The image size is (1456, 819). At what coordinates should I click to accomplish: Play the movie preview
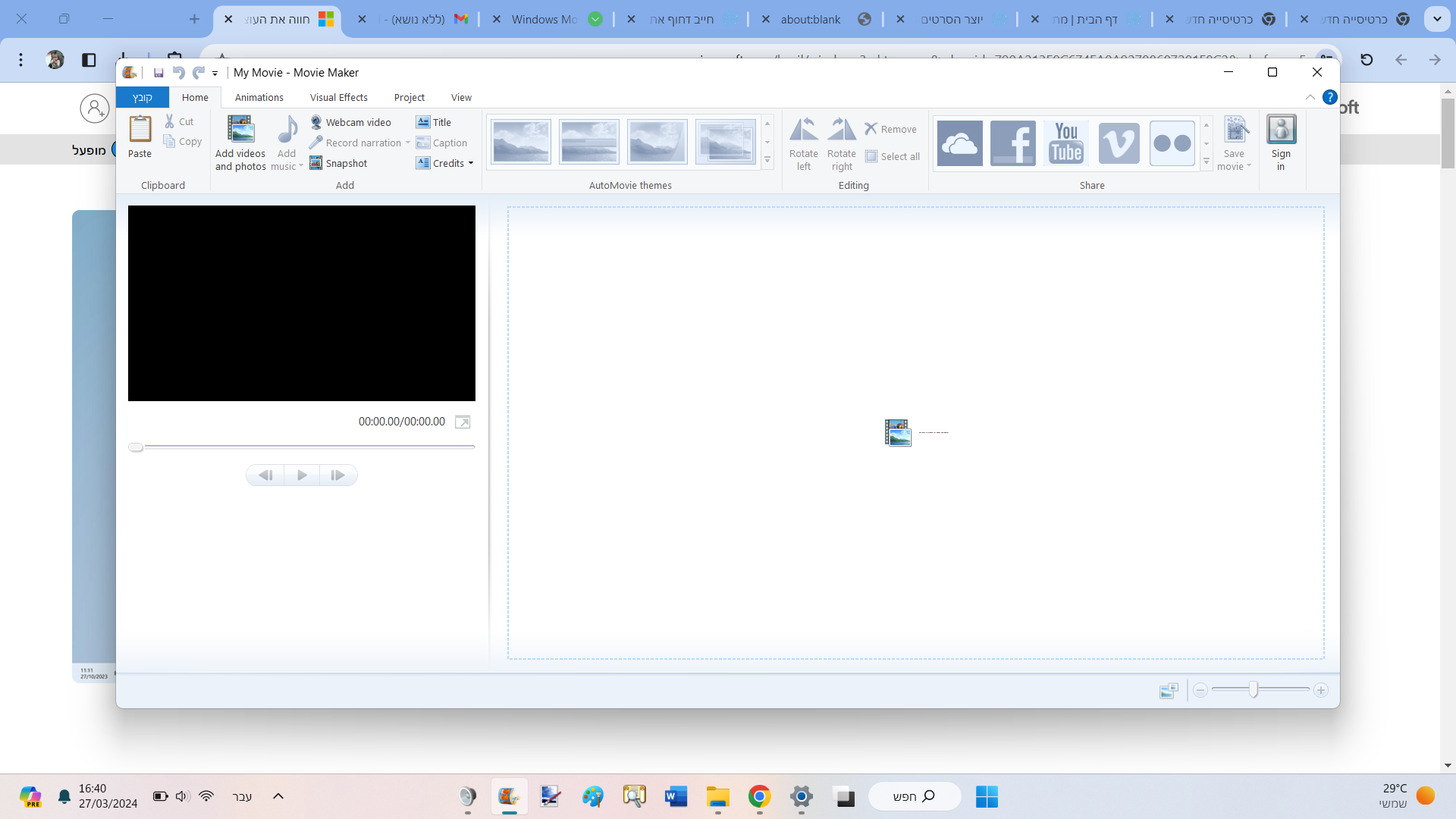302,475
